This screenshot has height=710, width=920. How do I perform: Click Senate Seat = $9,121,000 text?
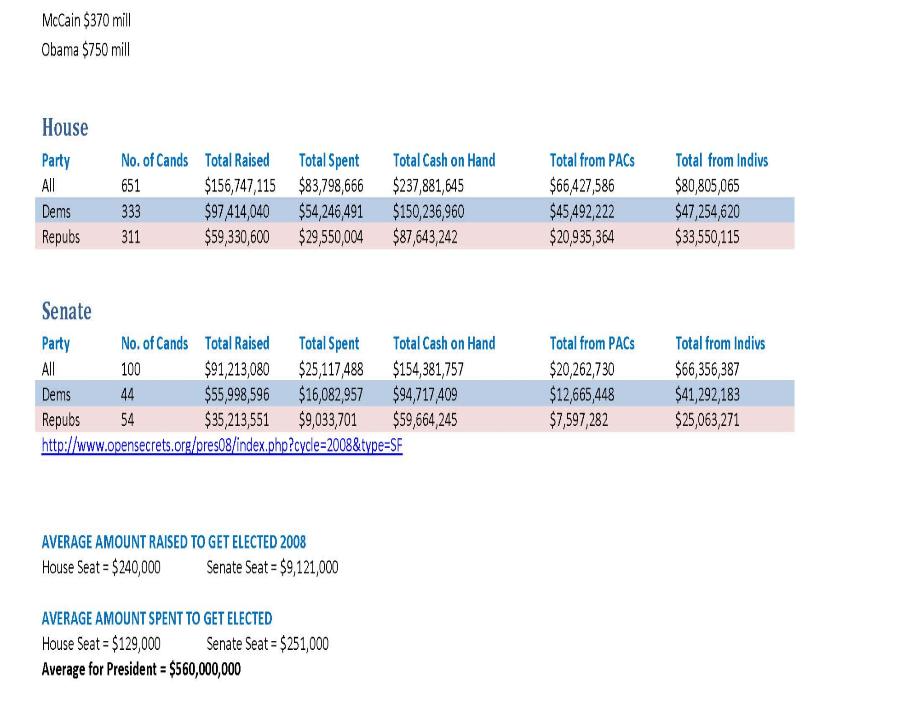(x=272, y=567)
